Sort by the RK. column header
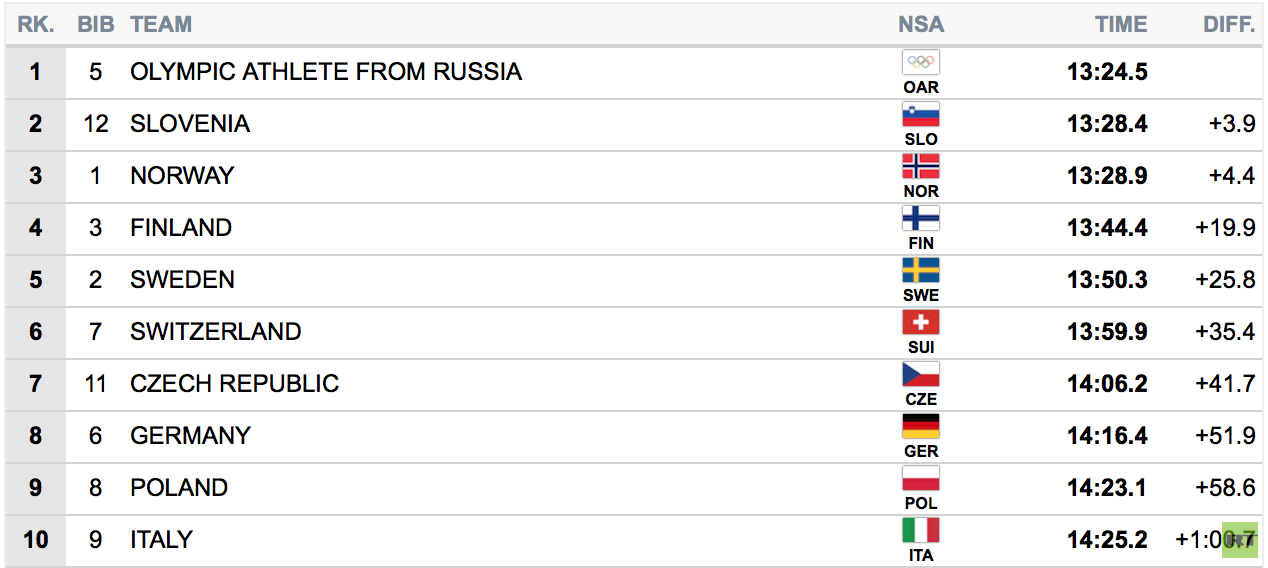This screenshot has height=568, width=1268. click(35, 25)
